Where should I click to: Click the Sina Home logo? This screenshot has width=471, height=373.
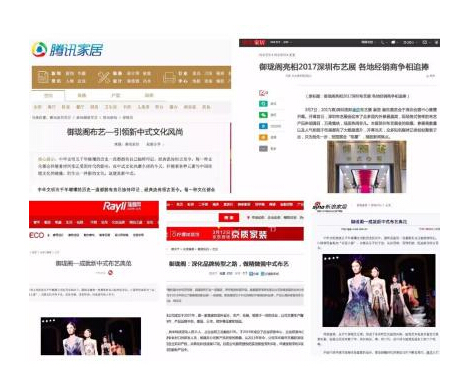[330, 207]
